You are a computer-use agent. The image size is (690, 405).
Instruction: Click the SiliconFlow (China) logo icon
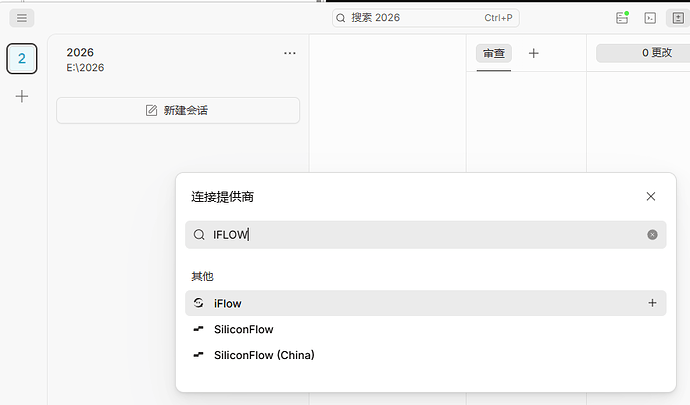coord(198,355)
